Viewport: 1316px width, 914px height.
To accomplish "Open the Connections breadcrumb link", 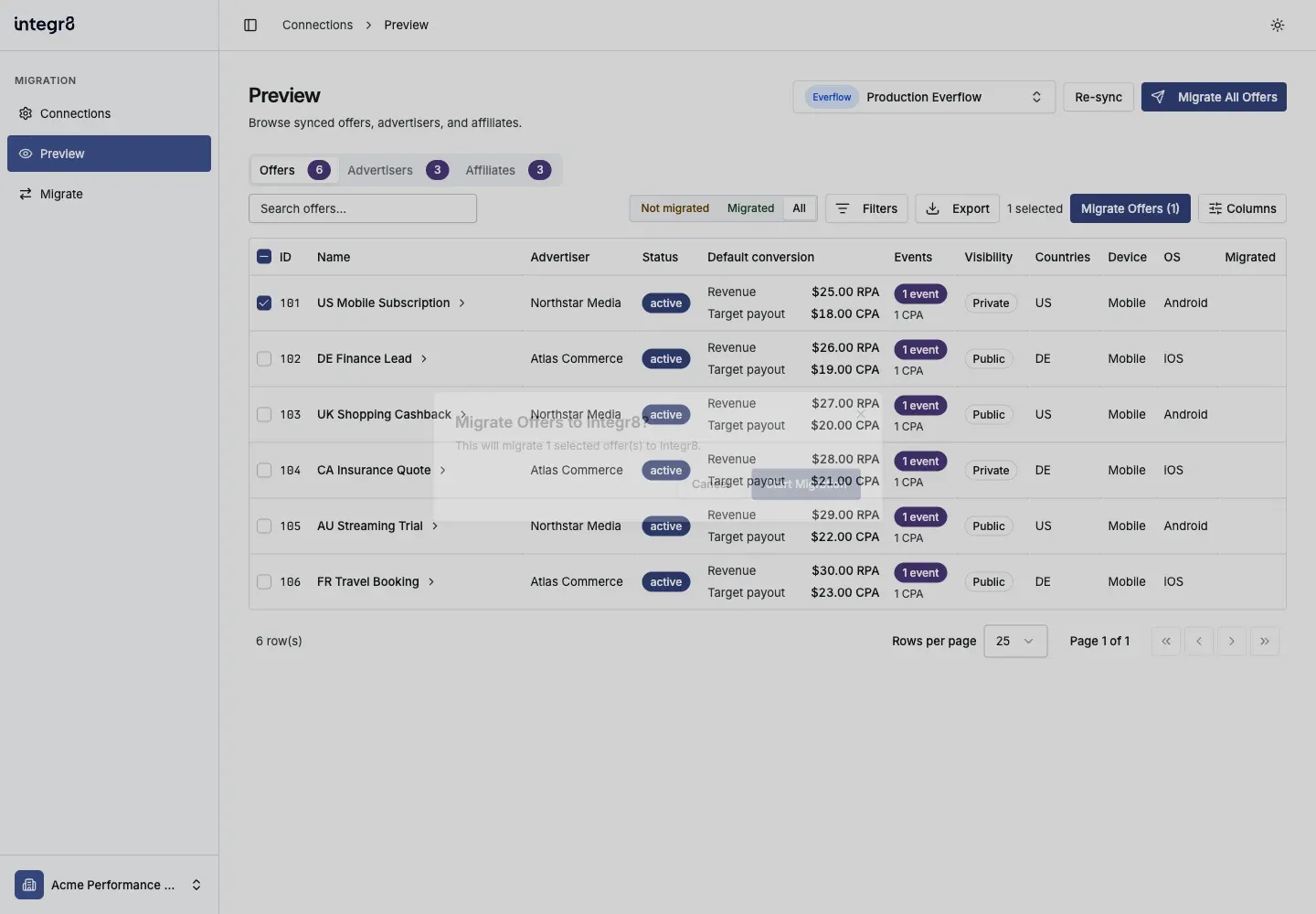I will pyautogui.click(x=317, y=25).
